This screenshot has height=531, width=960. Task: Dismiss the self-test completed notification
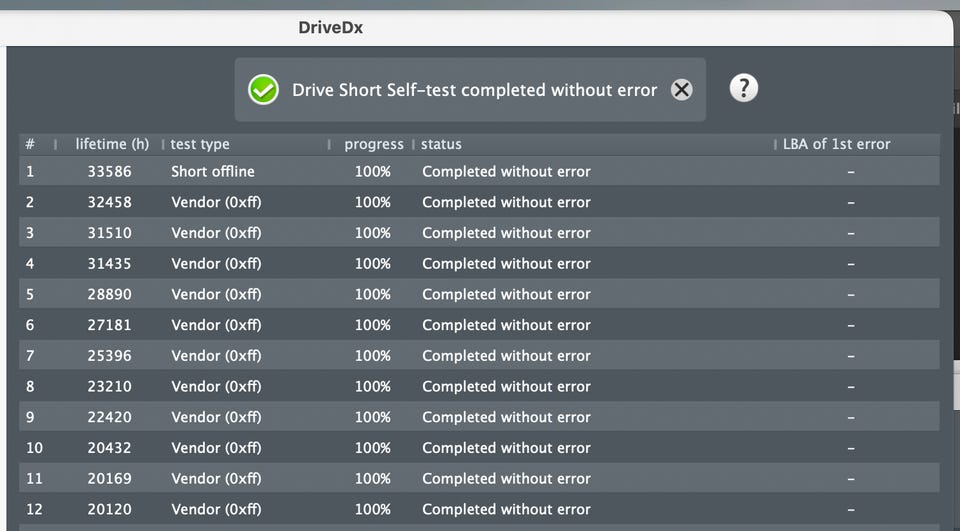[x=681, y=90]
